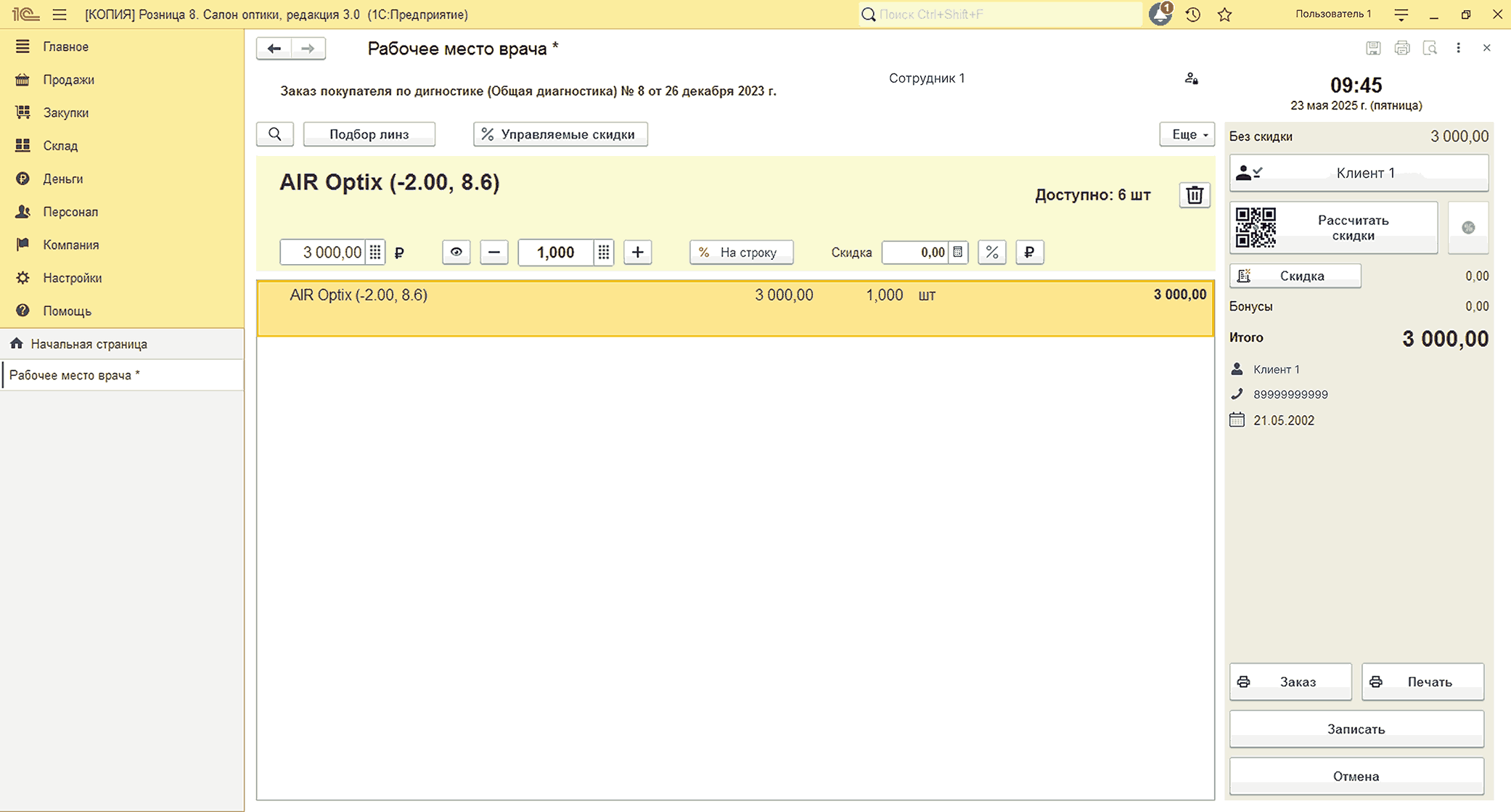The width and height of the screenshot is (1511, 812).
Task: Switch discount to percent mode
Action: click(992, 253)
